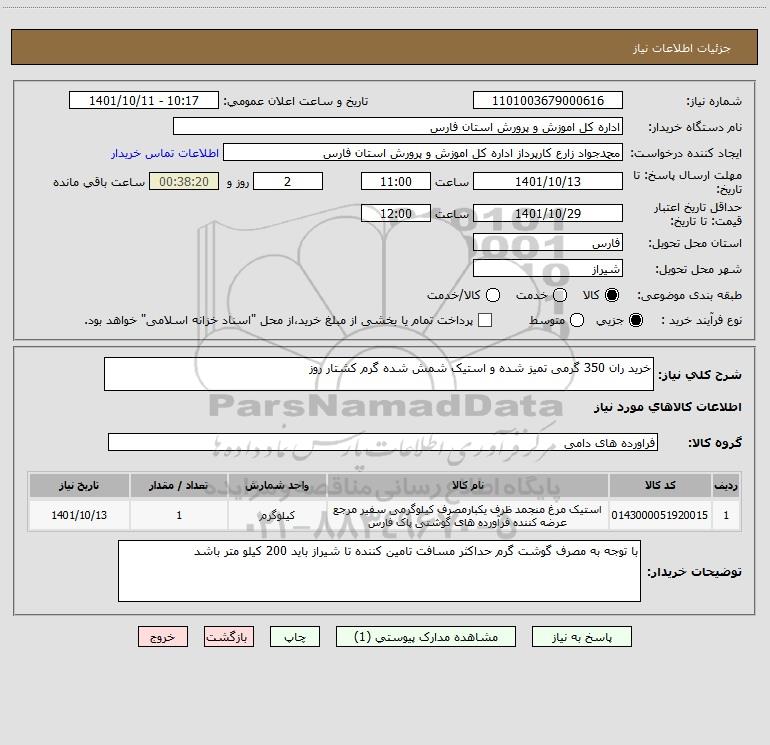Image resolution: width=770 pixels, height=745 pixels.
Task: Click the buyer organization name field
Action: [398, 126]
